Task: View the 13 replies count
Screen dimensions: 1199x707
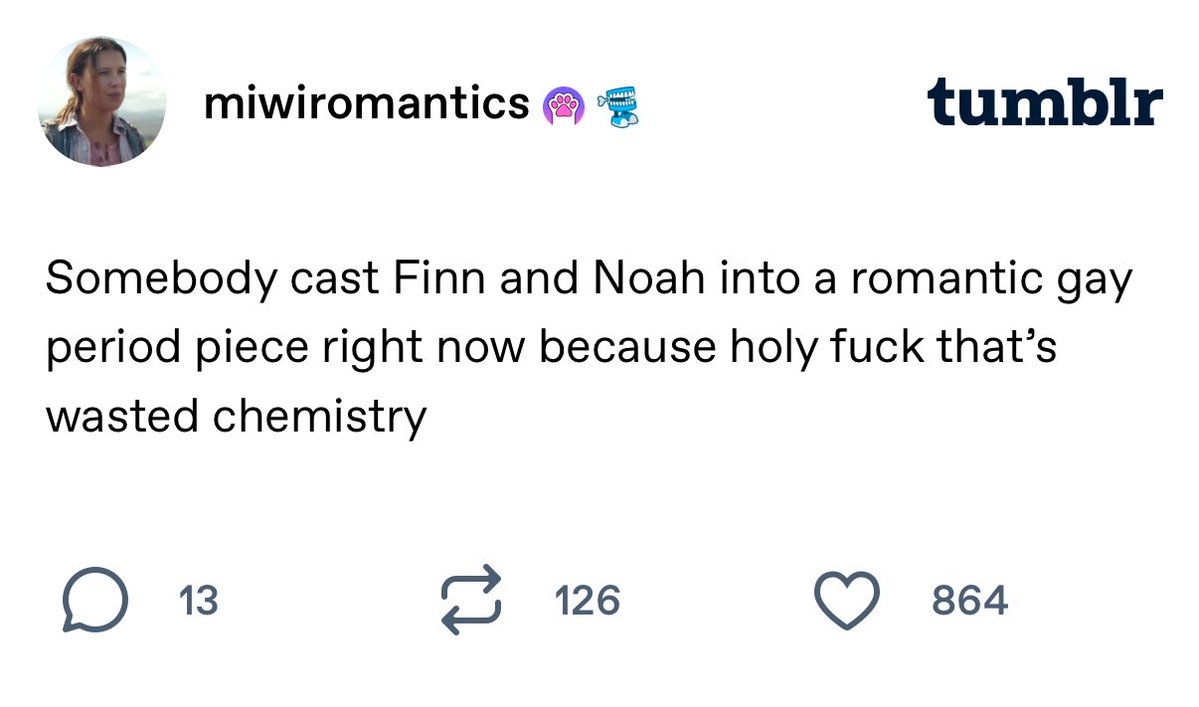Action: [198, 601]
